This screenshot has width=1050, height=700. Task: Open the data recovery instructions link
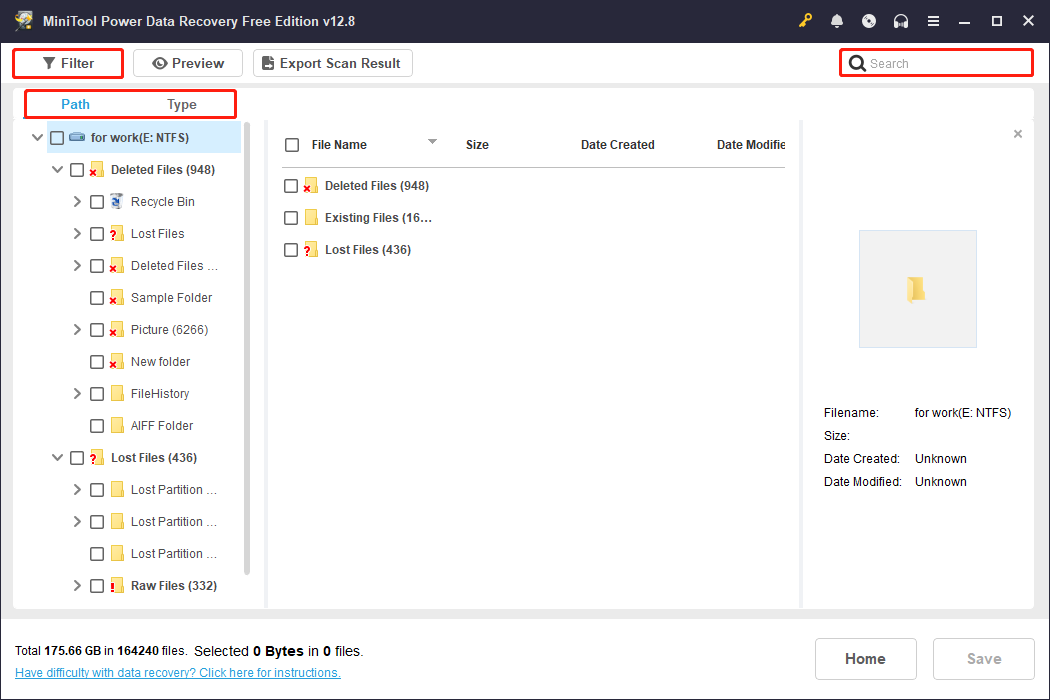[177, 672]
